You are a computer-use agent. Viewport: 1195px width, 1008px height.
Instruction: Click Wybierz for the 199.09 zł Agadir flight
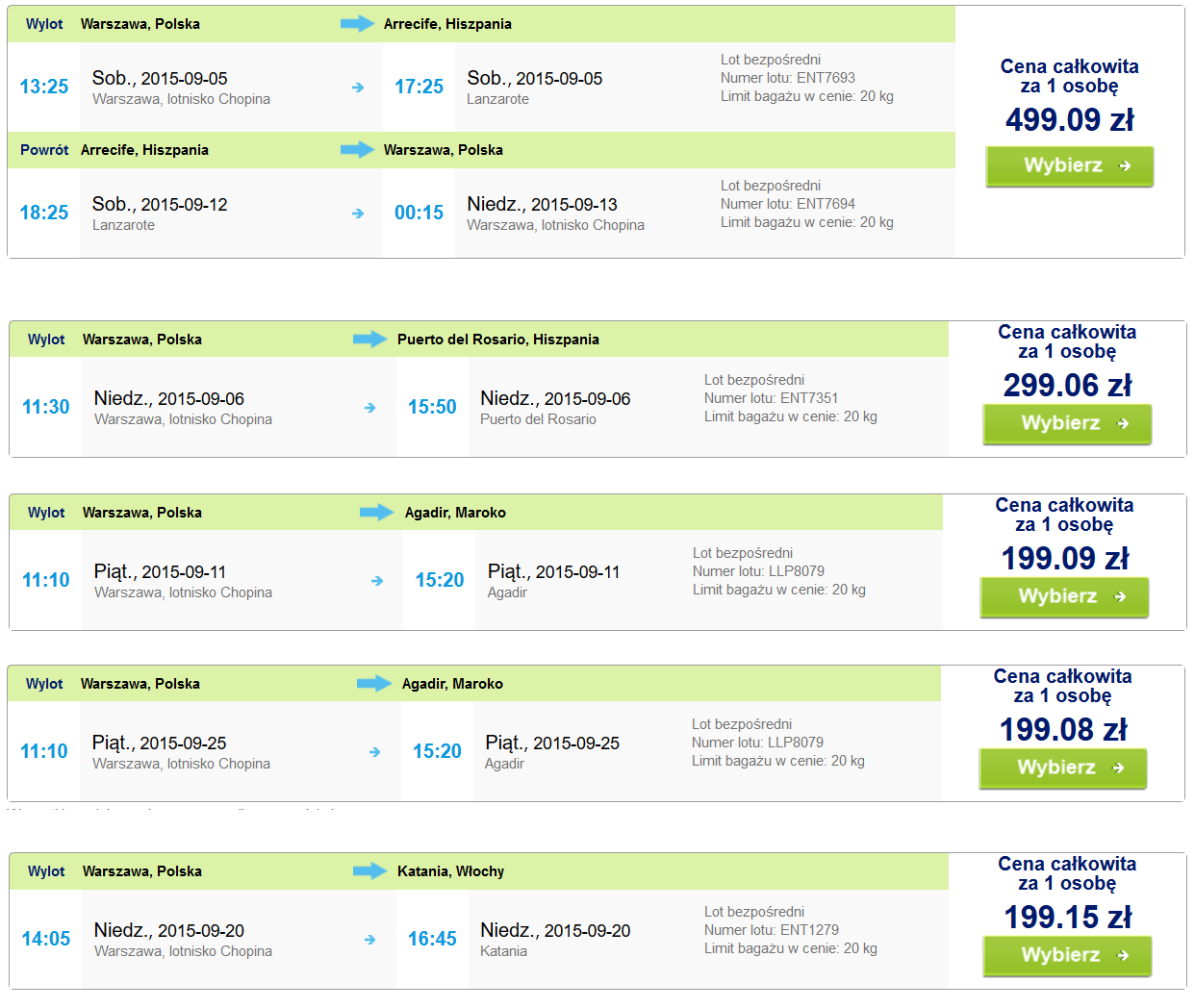tap(1064, 597)
